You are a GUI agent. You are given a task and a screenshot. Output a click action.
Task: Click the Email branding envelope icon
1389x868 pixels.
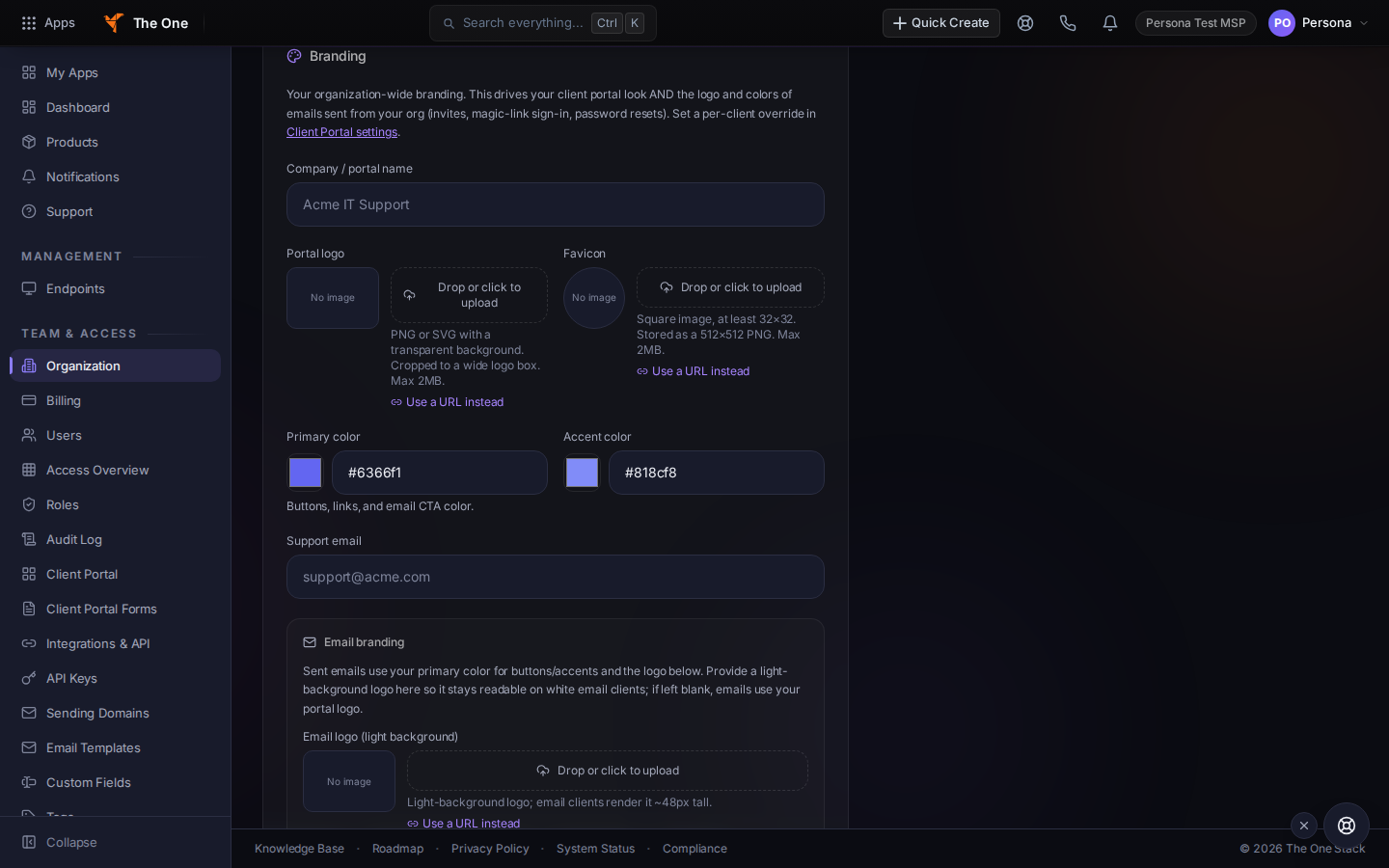pyautogui.click(x=310, y=642)
